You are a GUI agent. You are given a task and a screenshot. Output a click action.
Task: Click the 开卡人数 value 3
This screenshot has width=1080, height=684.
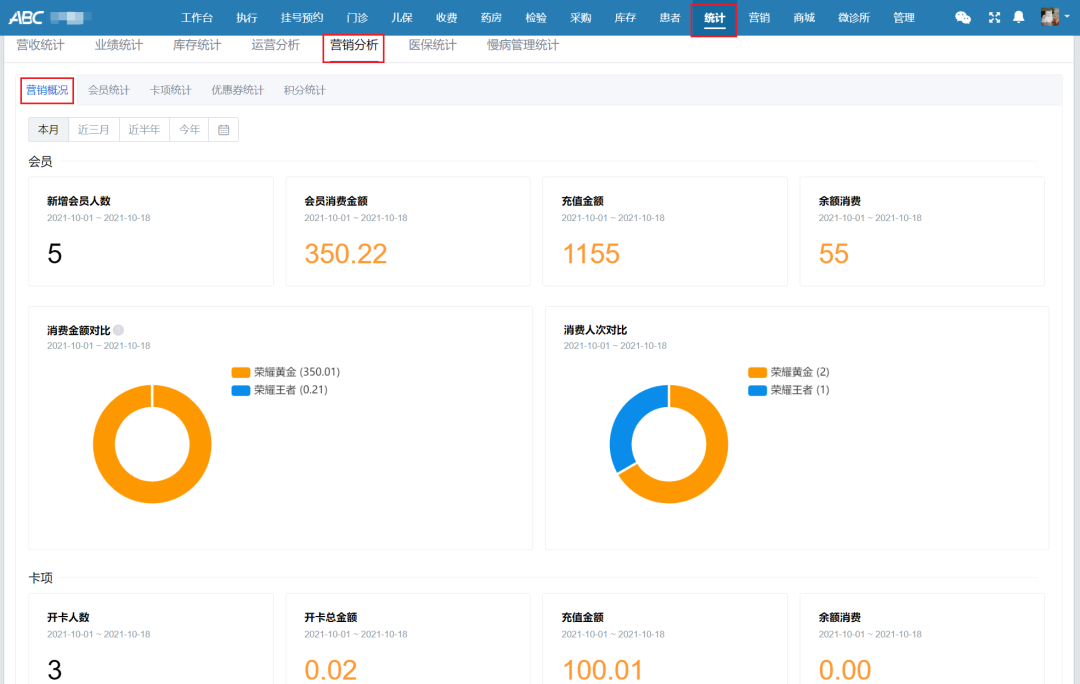(x=54, y=670)
